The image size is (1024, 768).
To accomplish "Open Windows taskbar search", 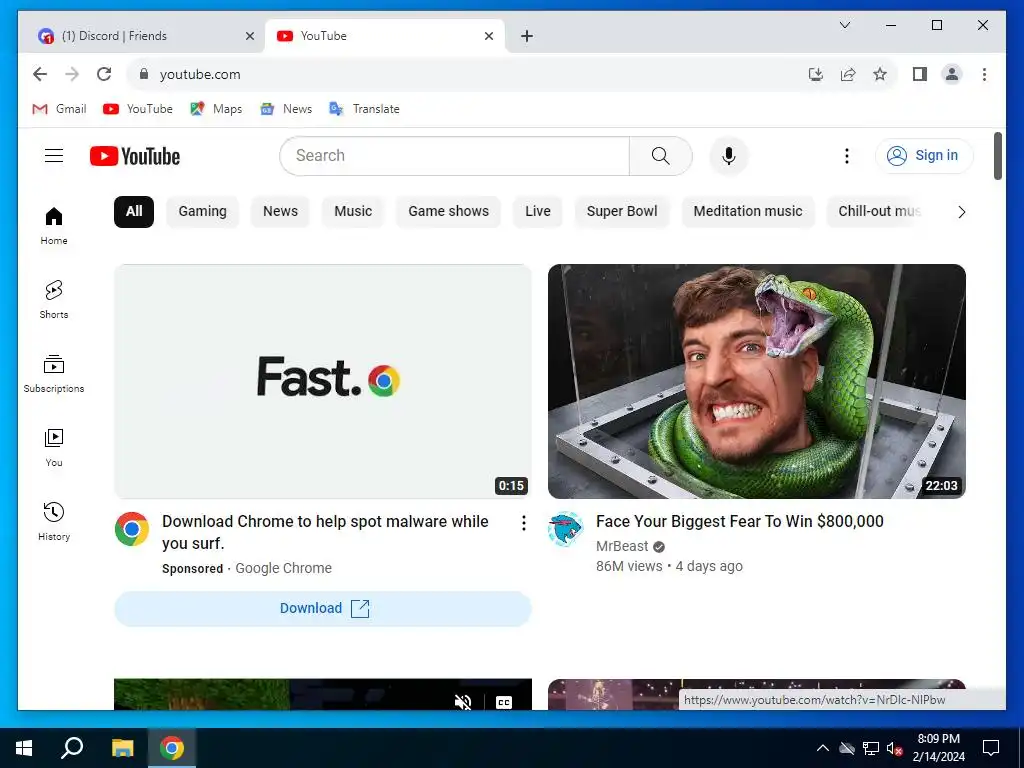I will (72, 748).
